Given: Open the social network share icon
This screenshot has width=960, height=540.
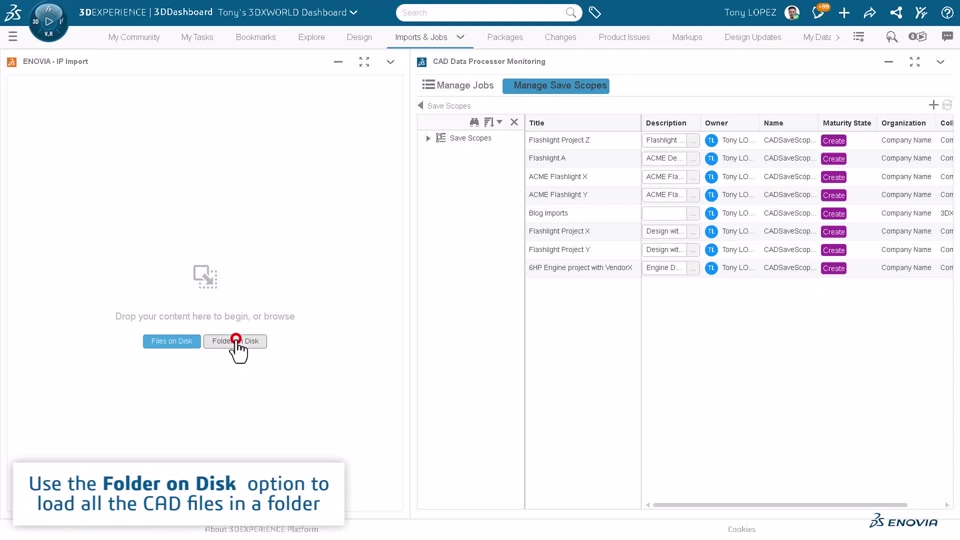Looking at the screenshot, I should click(x=896, y=12).
